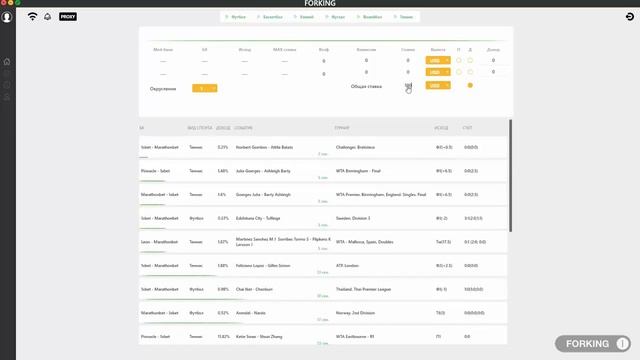The image size is (640, 360).
Task: Click WTA Birmingham - Final tournament
Action: coord(358,171)
